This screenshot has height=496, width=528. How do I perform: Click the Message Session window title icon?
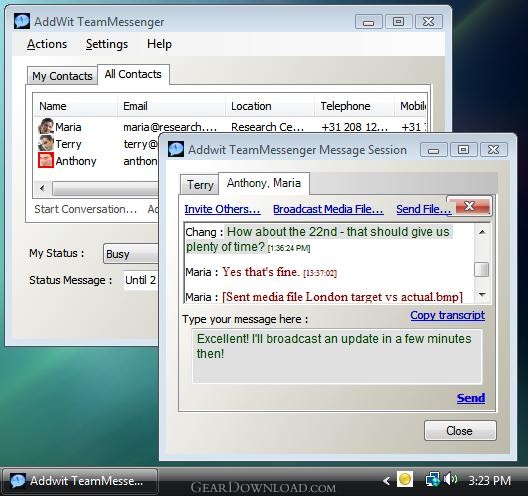pyautogui.click(x=176, y=149)
